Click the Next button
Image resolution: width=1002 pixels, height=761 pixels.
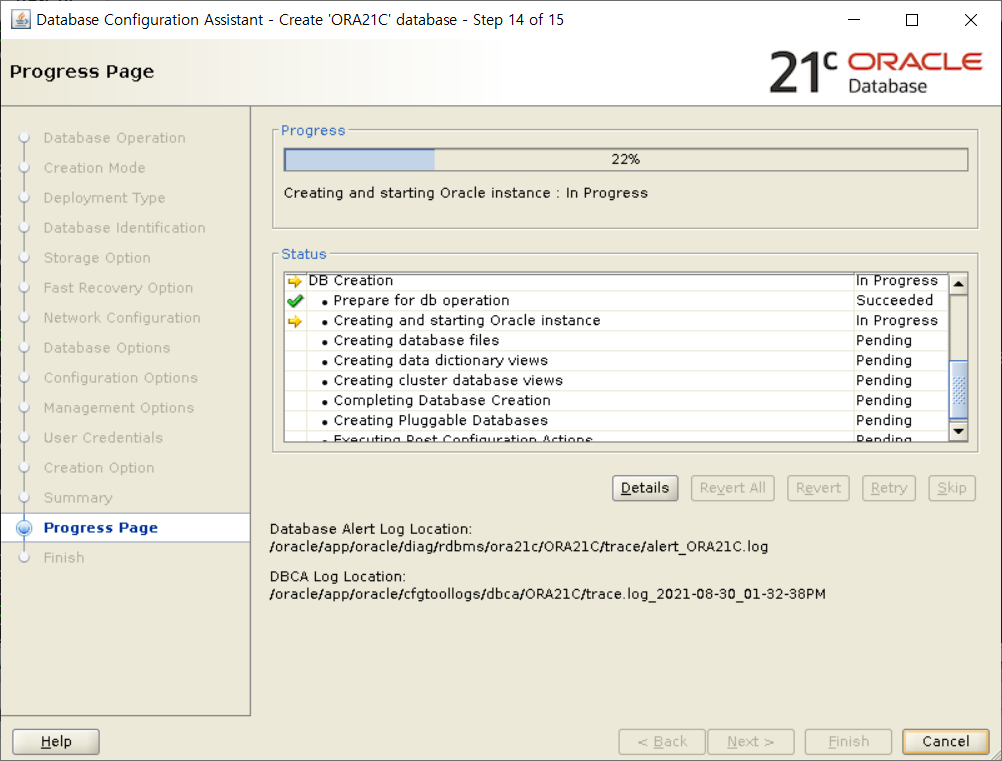click(x=751, y=742)
